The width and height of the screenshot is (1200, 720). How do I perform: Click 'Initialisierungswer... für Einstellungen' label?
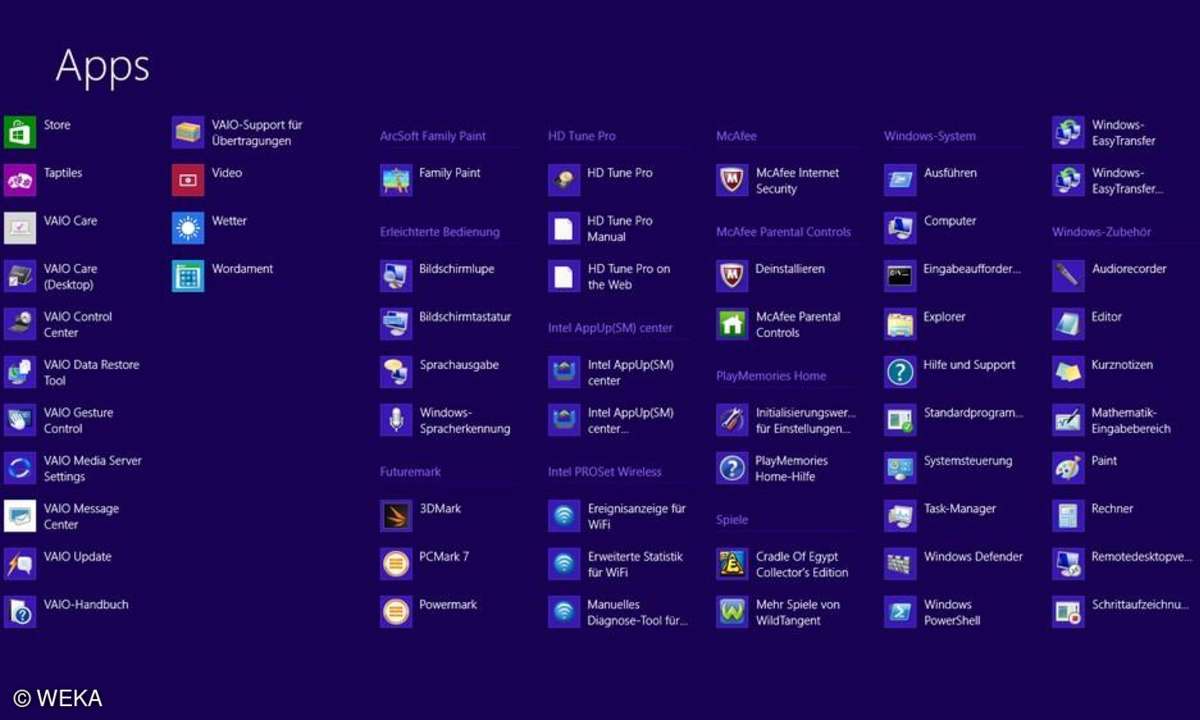806,421
